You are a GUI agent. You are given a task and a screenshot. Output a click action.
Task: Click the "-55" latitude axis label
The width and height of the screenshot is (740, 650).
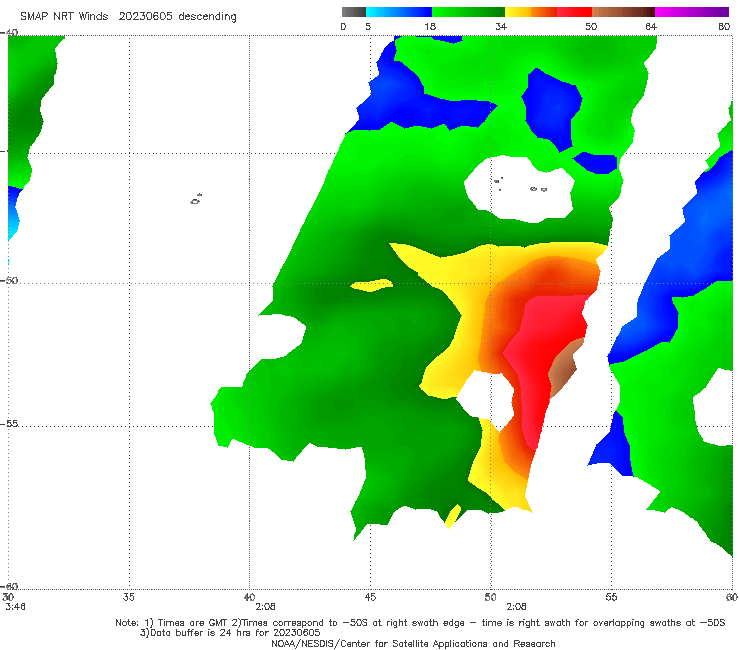tap(9, 424)
